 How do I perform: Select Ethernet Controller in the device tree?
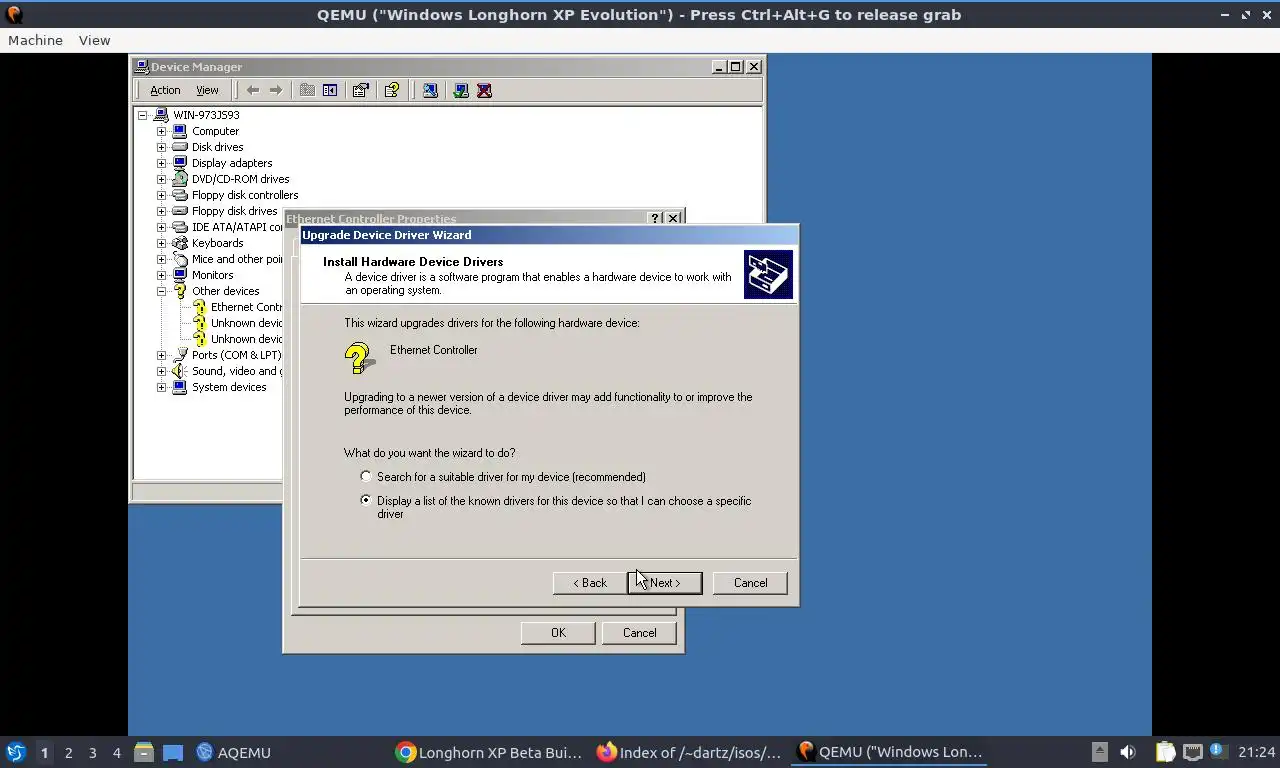245,307
